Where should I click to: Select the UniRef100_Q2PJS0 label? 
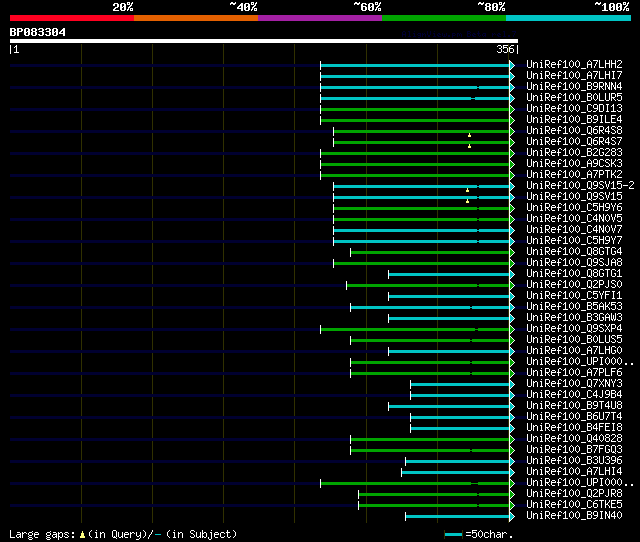pos(574,285)
